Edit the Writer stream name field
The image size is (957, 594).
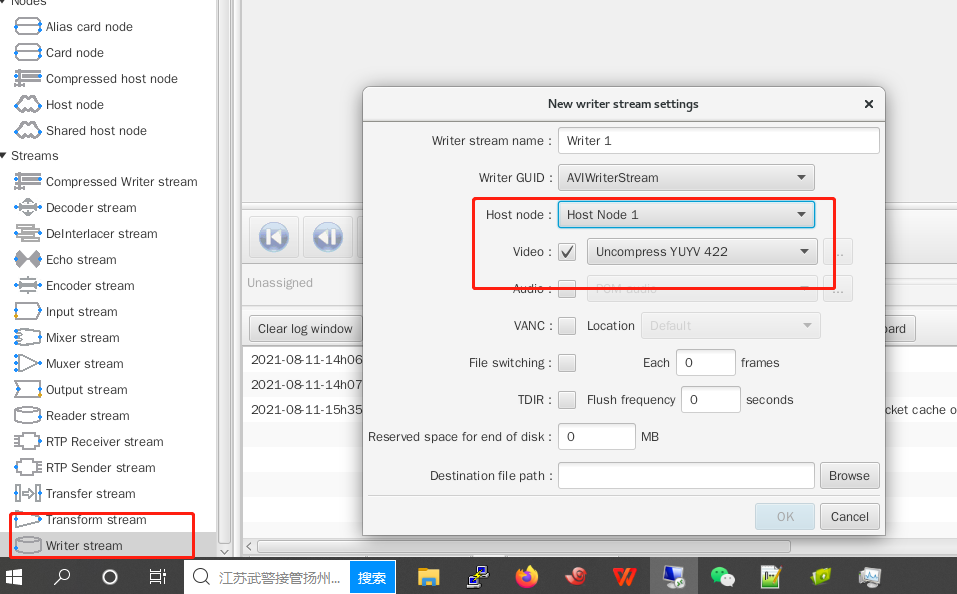click(718, 140)
